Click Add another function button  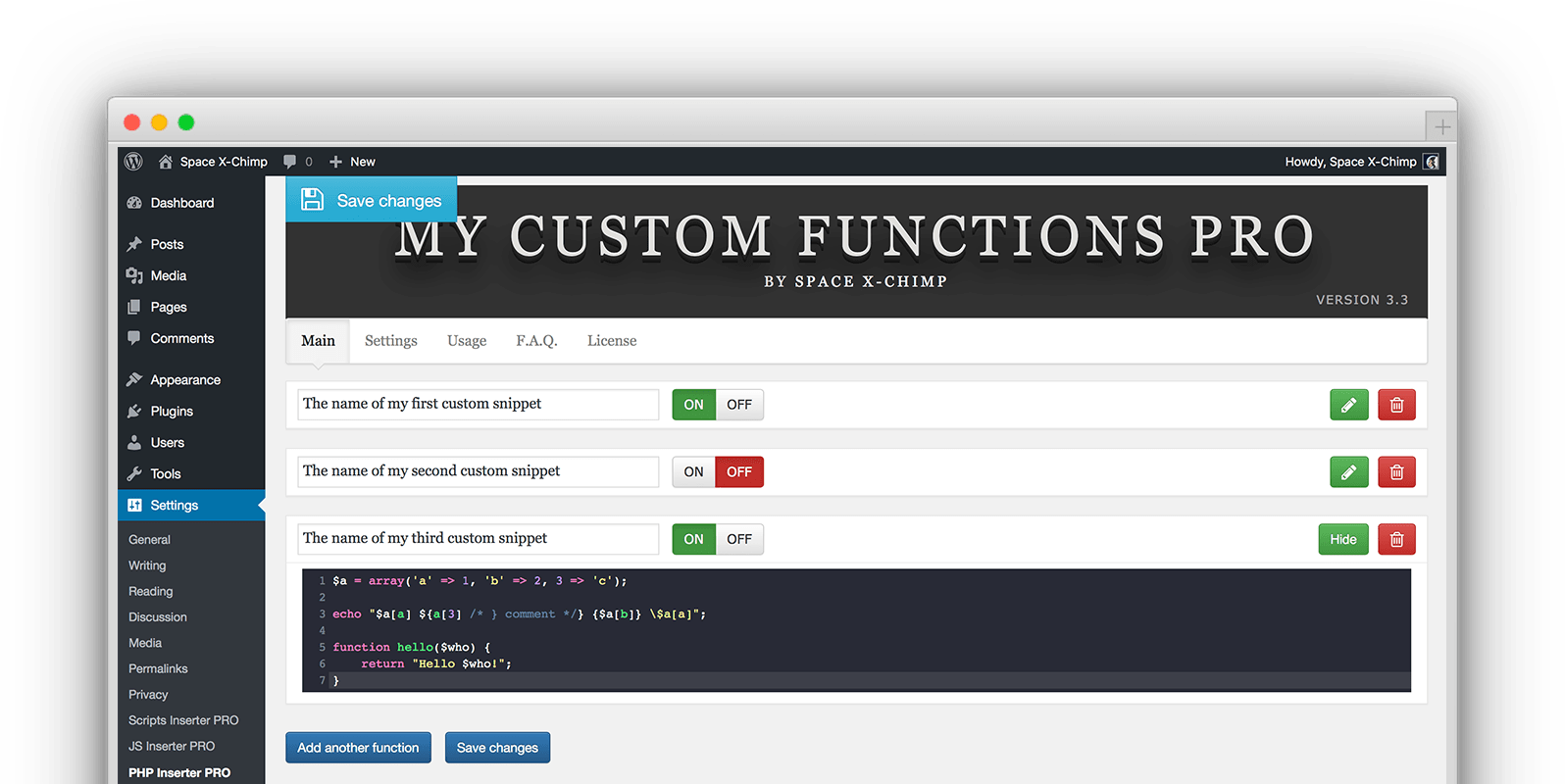point(358,748)
